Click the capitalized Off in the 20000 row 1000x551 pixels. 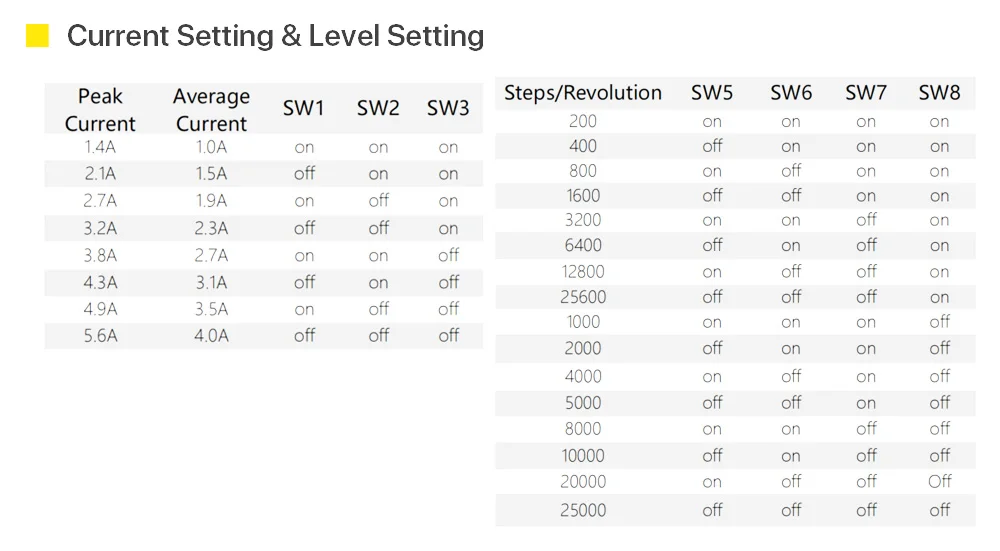[x=939, y=481]
